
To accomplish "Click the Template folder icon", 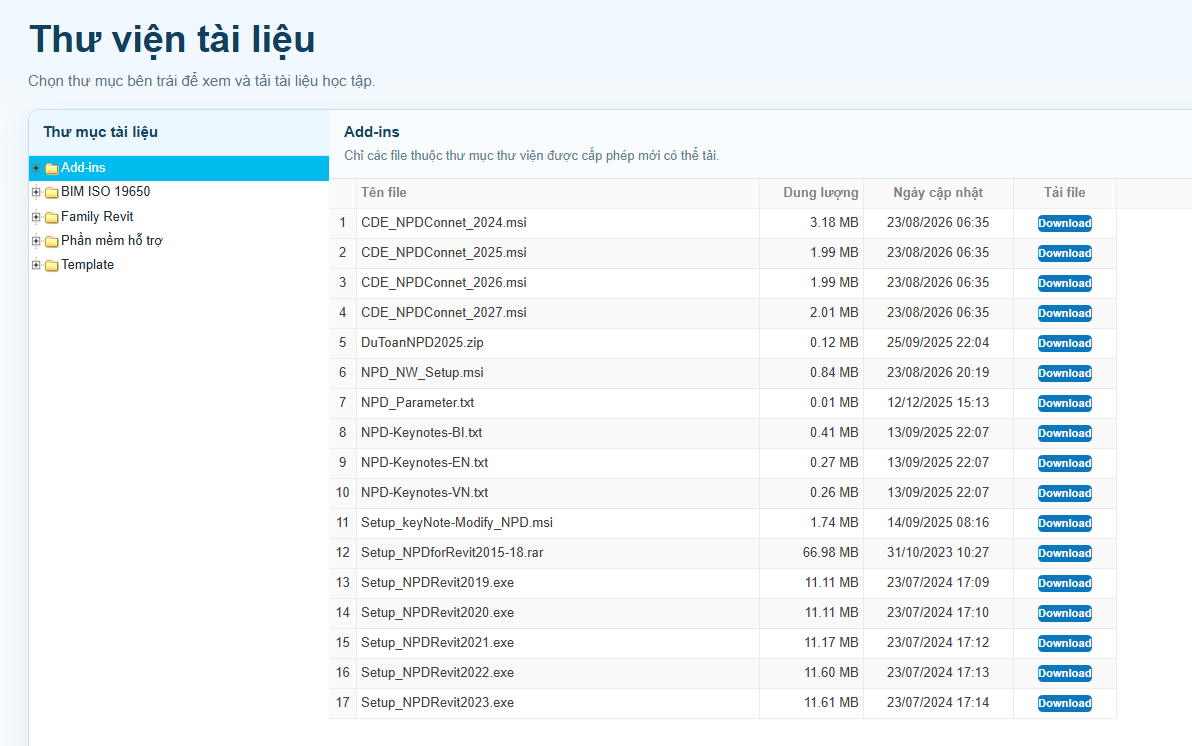I will (x=52, y=265).
